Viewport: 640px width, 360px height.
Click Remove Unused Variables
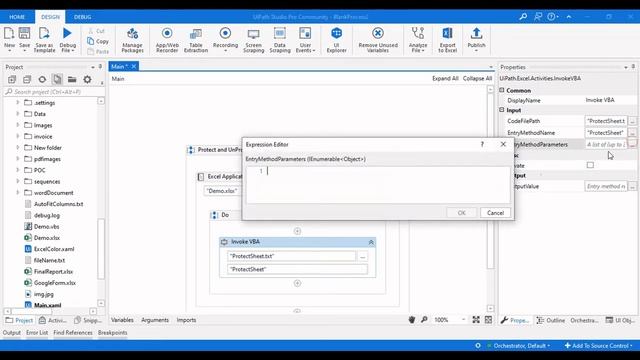pos(378,40)
